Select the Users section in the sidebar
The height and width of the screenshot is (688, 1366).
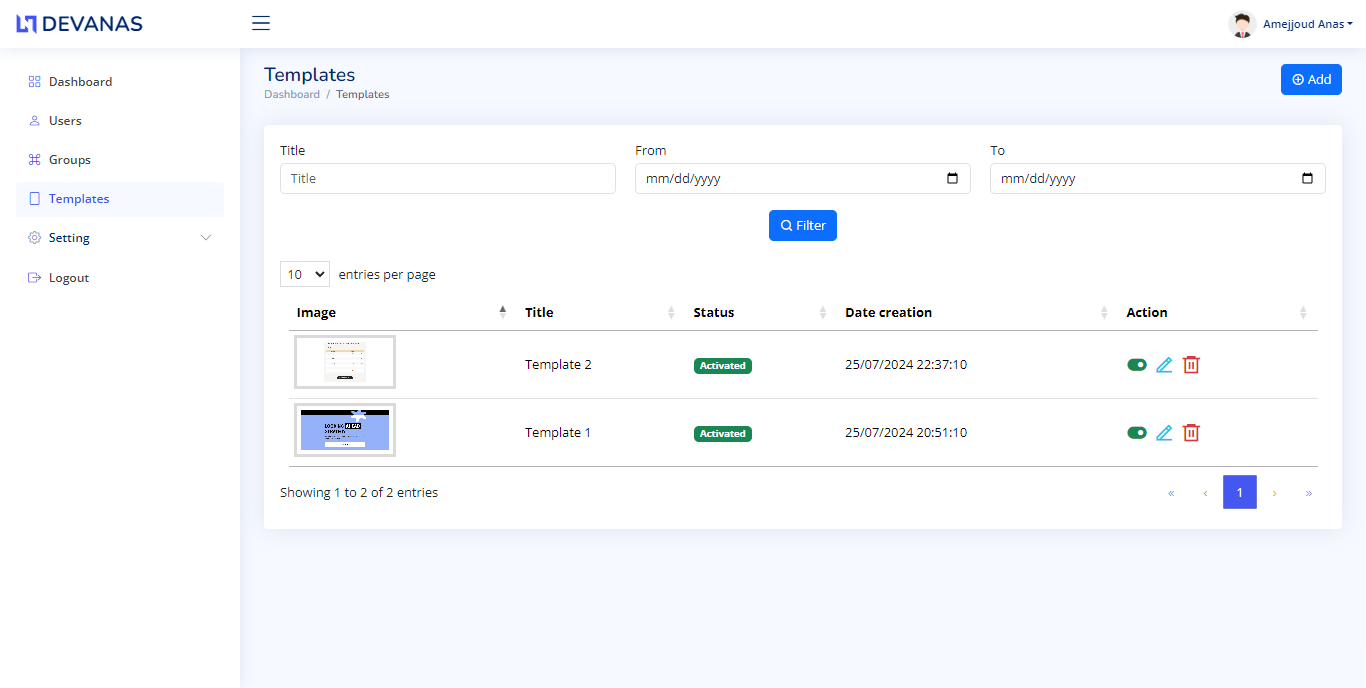pos(66,120)
